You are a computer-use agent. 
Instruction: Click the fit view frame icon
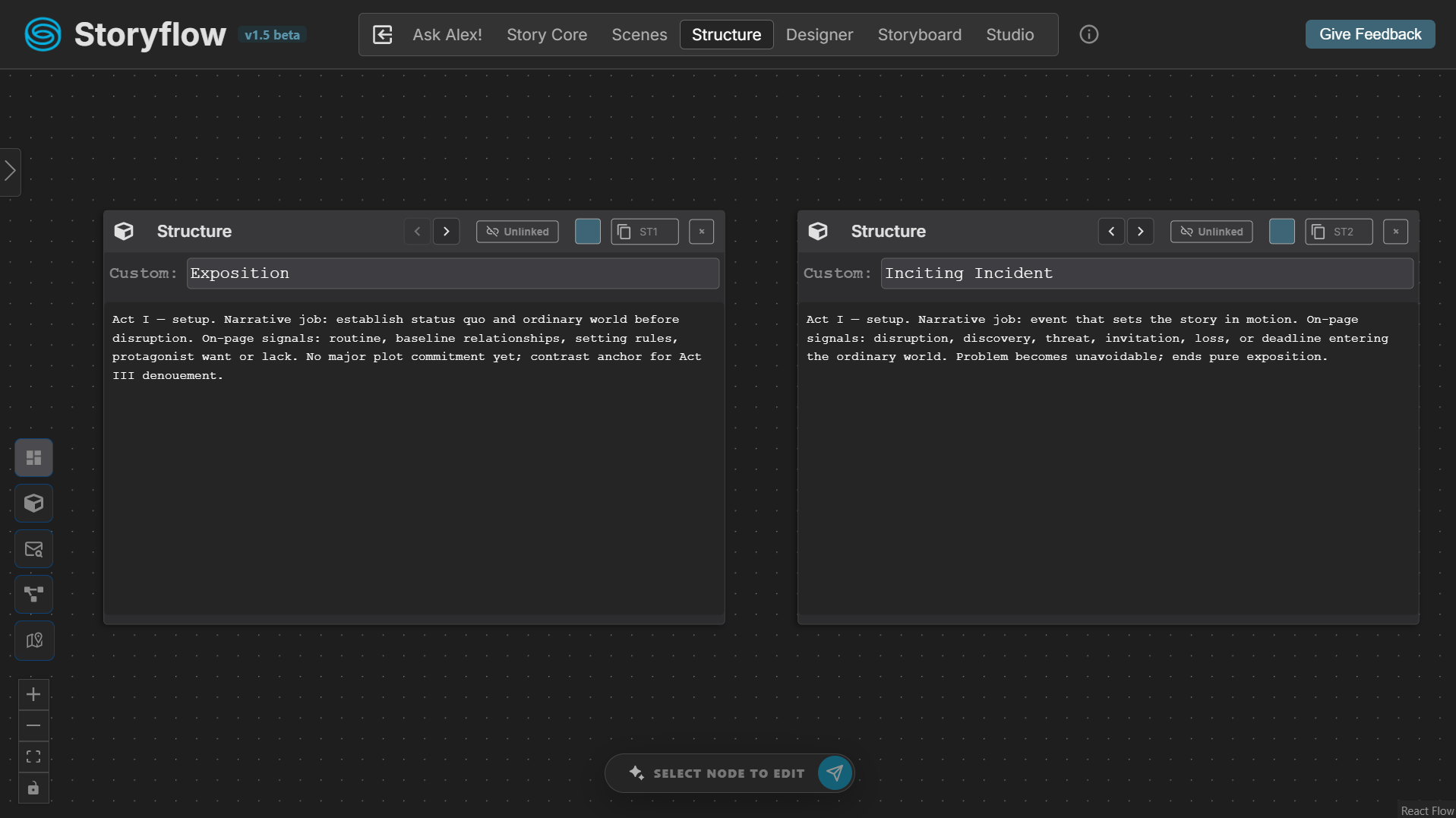33,756
